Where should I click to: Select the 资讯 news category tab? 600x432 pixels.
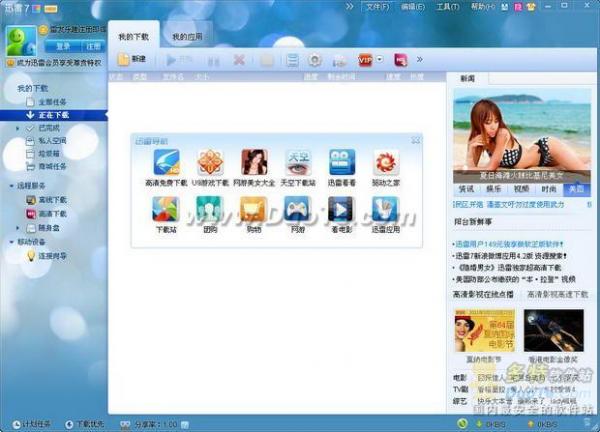click(x=466, y=189)
